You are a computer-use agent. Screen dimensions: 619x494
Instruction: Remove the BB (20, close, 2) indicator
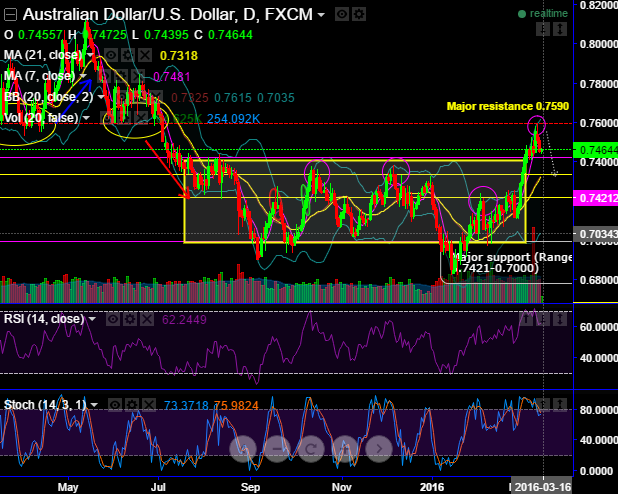coord(156,97)
